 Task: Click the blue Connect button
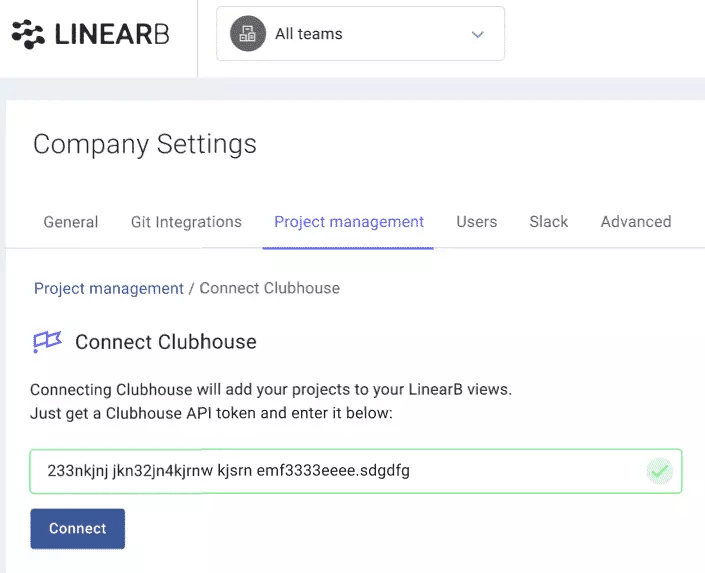coord(78,528)
